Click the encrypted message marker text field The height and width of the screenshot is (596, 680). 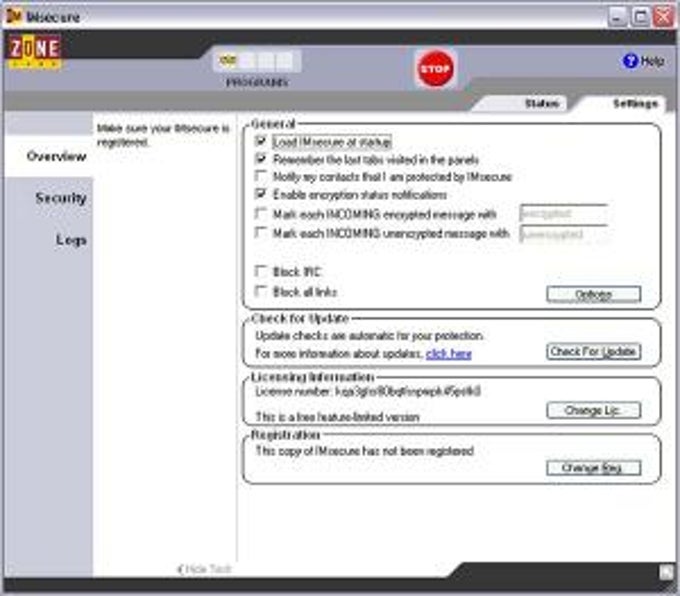point(564,213)
